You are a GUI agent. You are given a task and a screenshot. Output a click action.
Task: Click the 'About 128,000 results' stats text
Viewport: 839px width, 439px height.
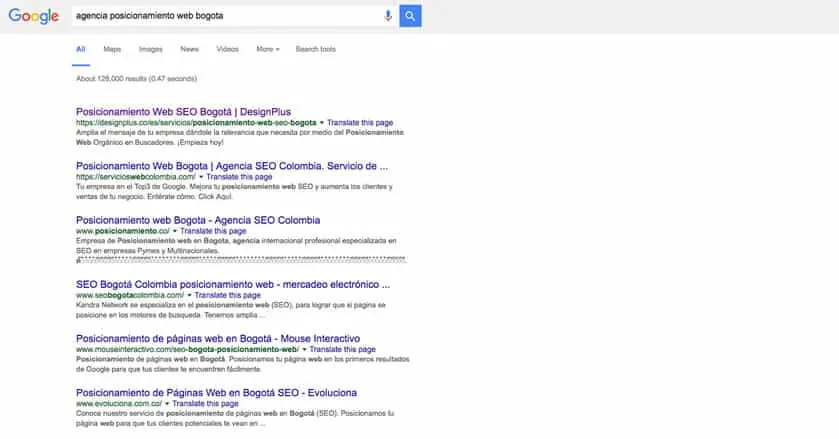coord(136,79)
